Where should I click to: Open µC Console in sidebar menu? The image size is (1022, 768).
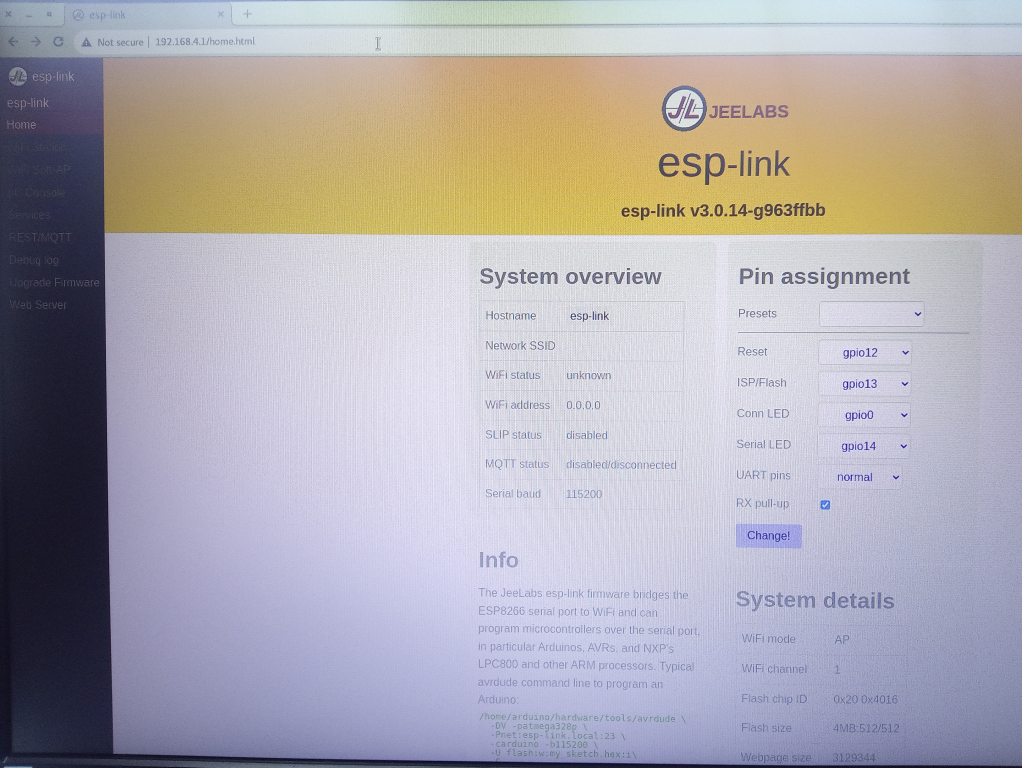pos(36,192)
